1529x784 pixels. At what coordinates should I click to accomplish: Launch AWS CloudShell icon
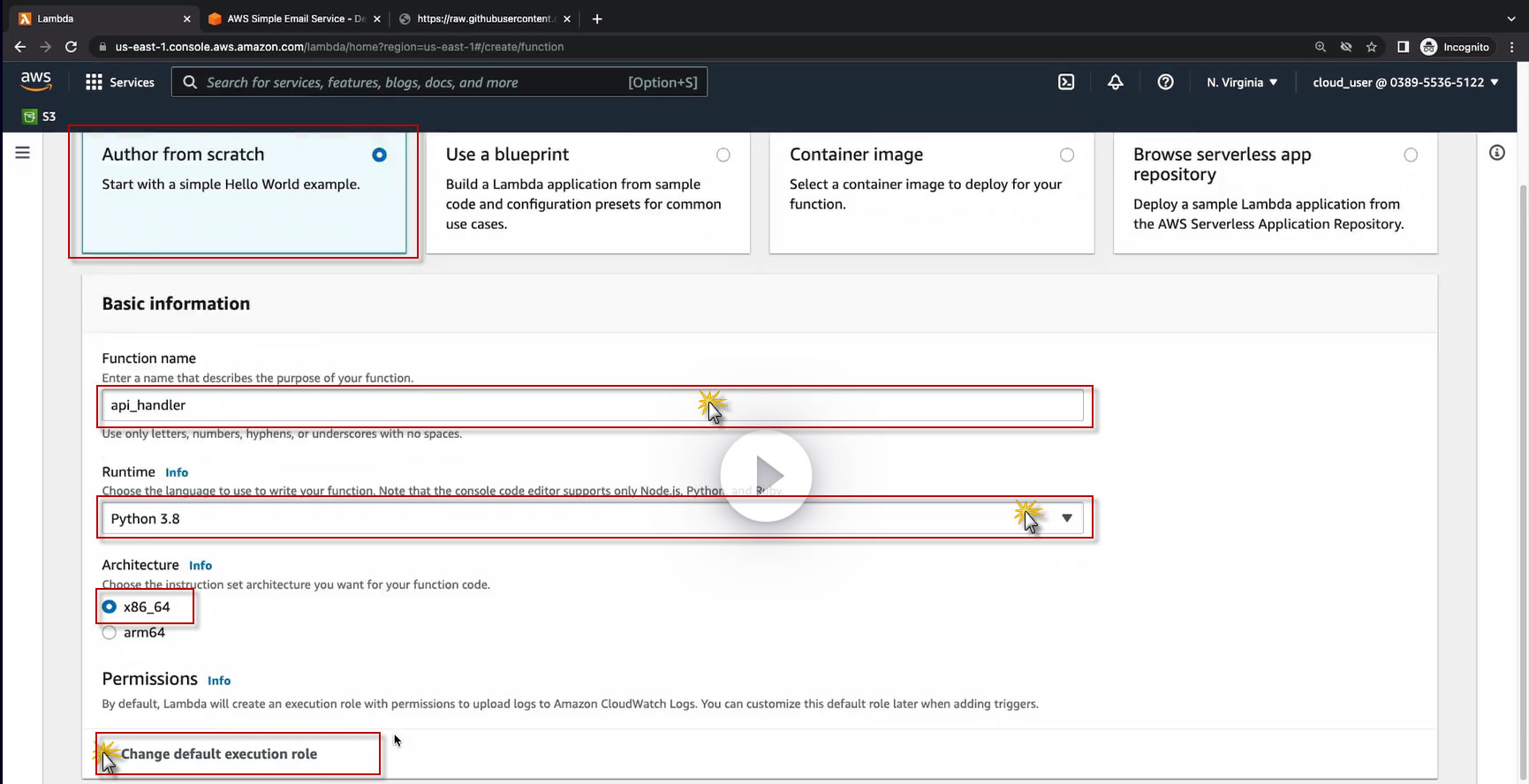(x=1066, y=82)
